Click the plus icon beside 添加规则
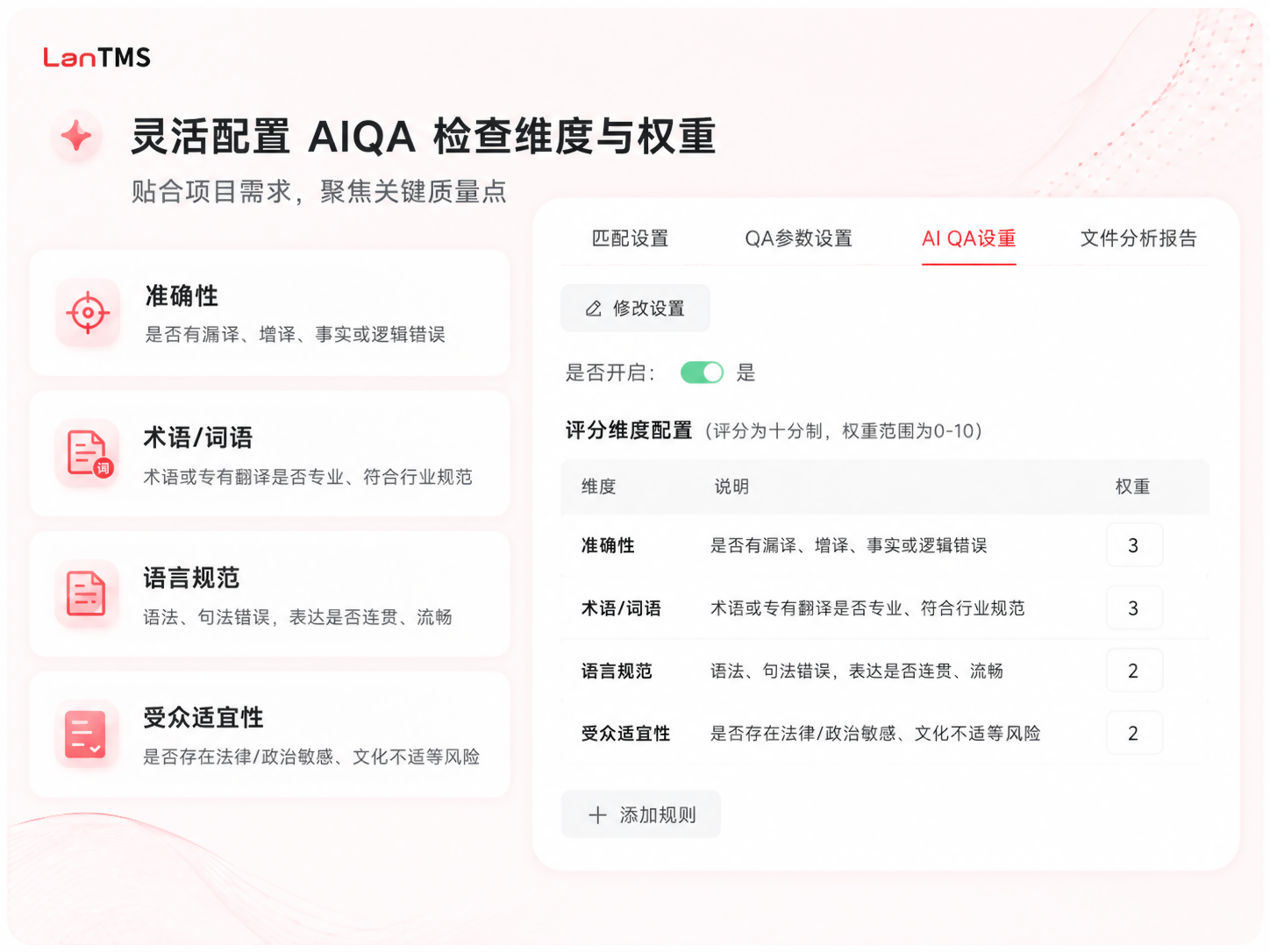Image resolution: width=1270 pixels, height=952 pixels. tap(597, 815)
